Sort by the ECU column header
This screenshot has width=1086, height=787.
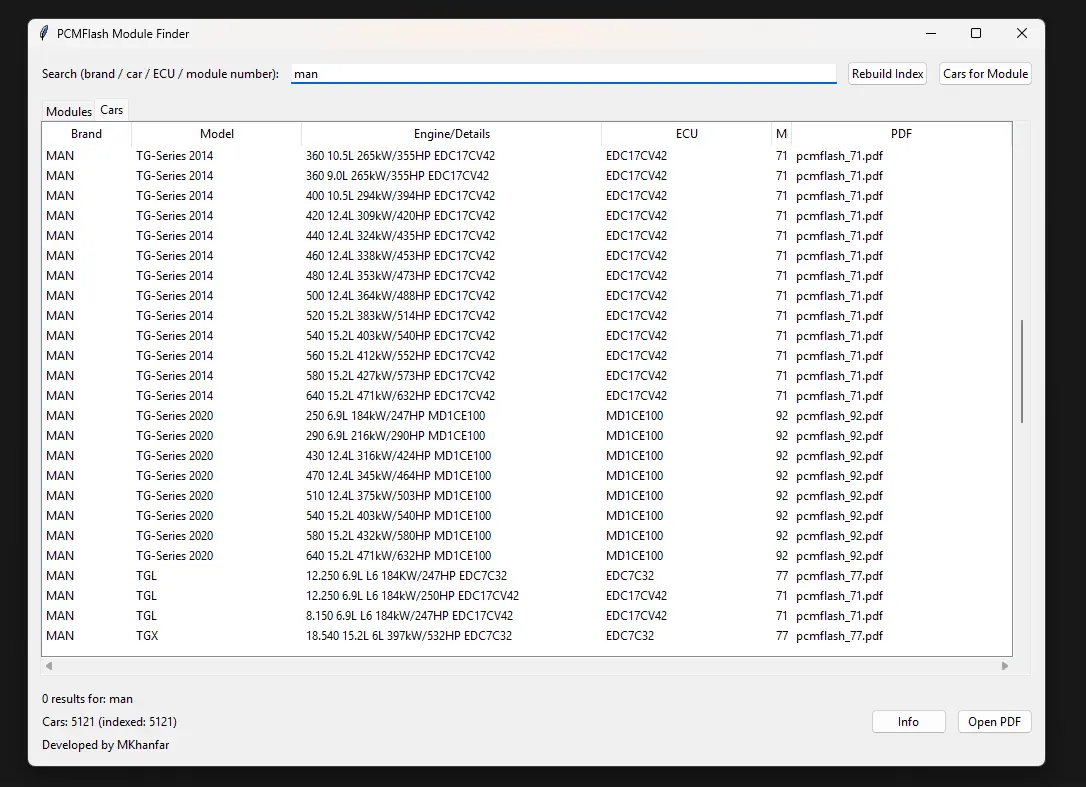686,134
